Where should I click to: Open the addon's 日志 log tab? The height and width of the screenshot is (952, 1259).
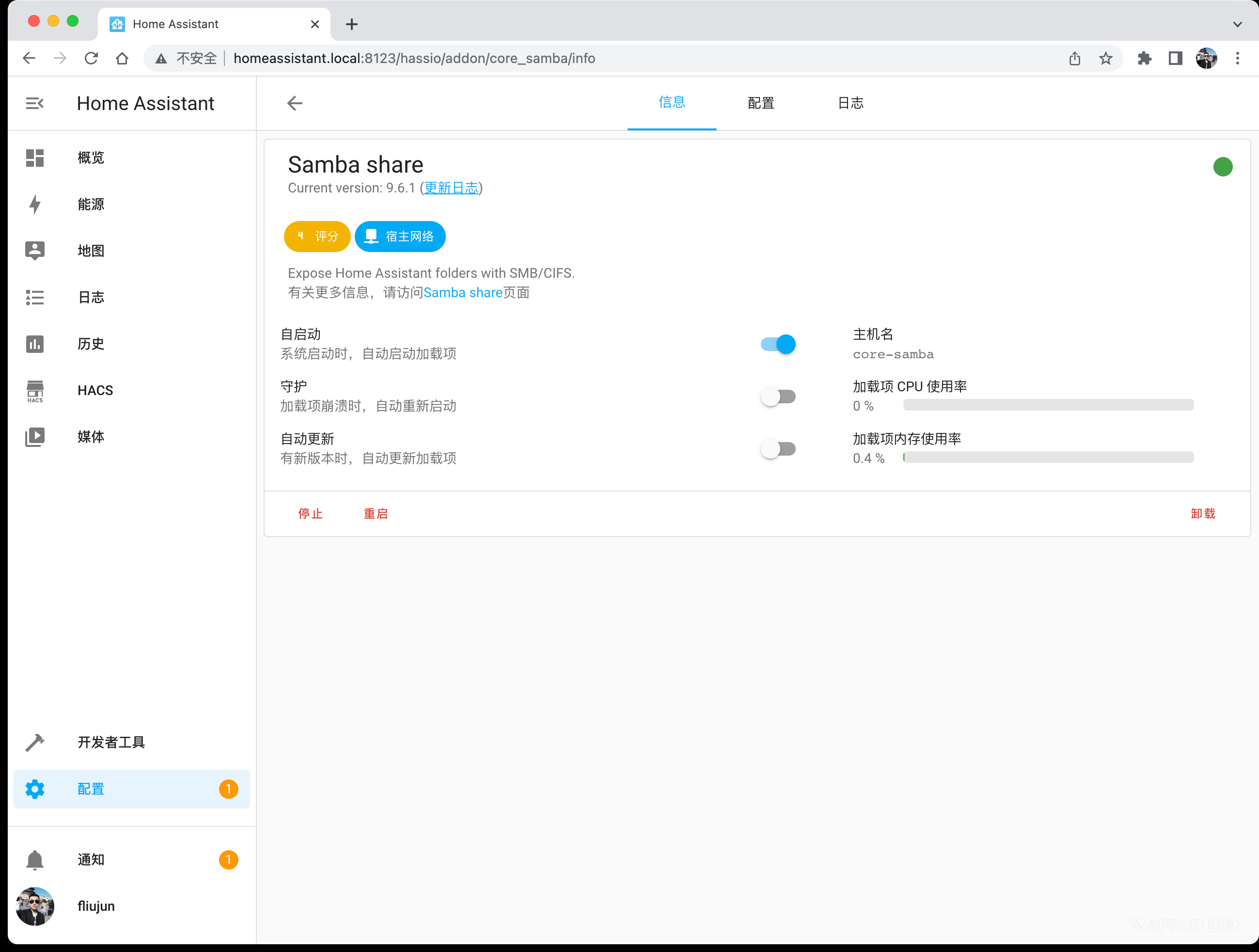[850, 103]
